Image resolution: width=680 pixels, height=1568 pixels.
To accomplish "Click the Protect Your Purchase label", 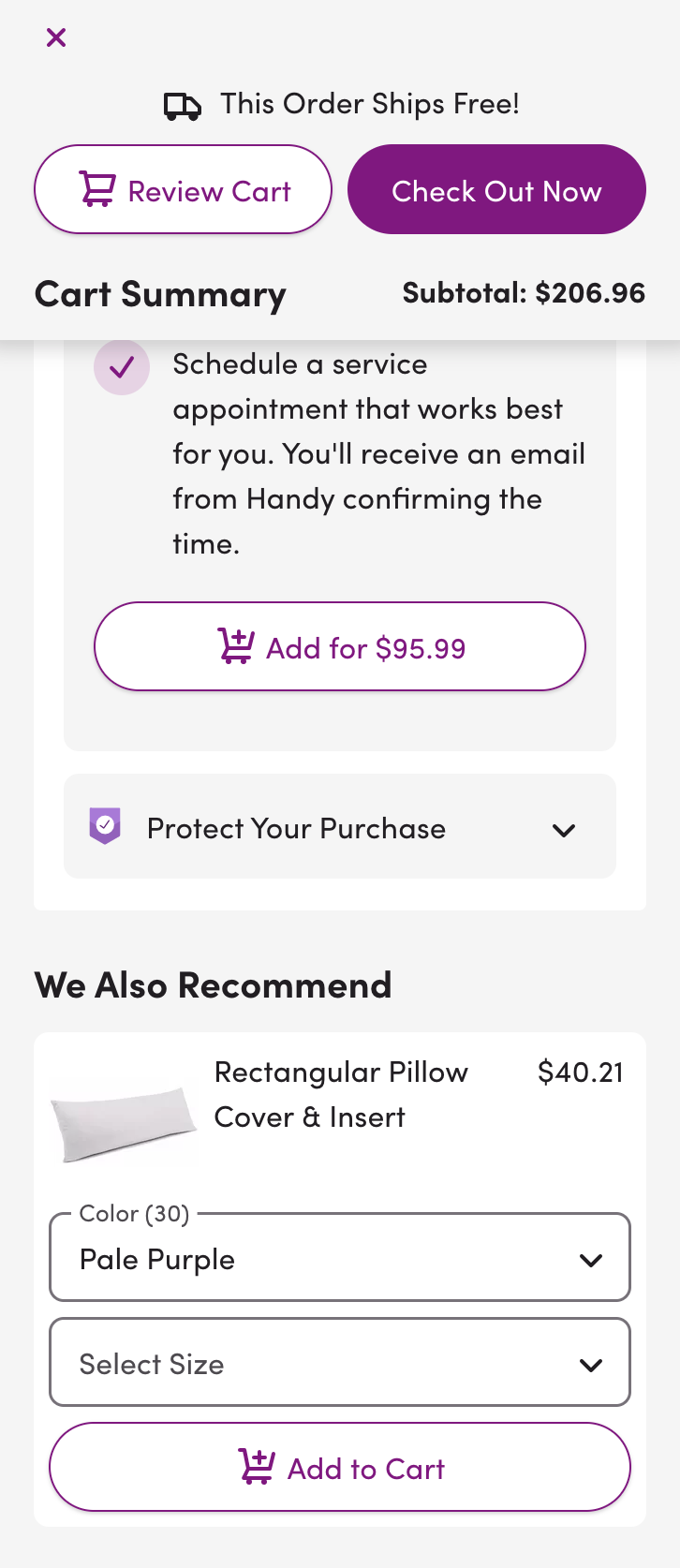I will pos(296,829).
